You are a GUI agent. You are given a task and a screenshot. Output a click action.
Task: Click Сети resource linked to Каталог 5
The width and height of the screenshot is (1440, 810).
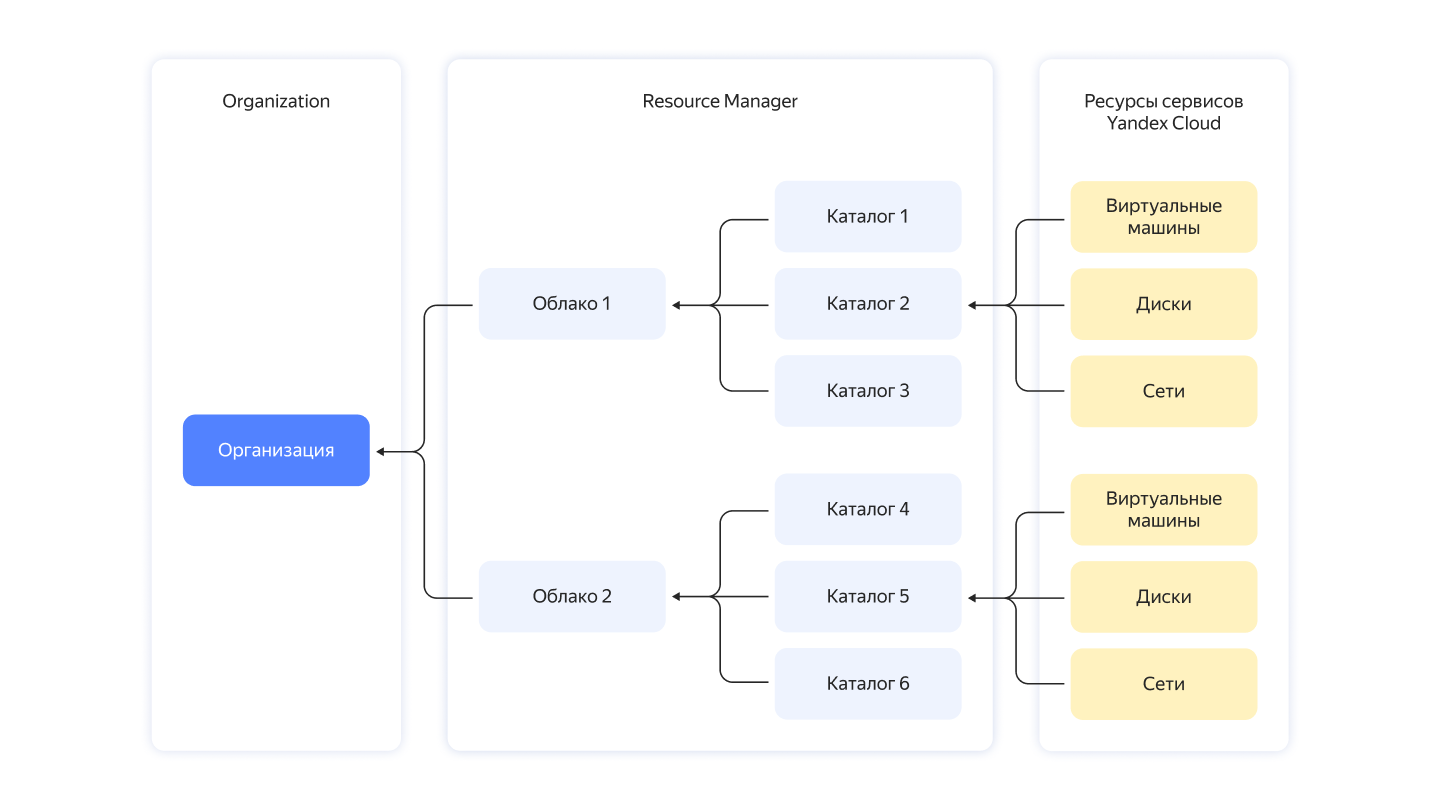tap(1163, 684)
